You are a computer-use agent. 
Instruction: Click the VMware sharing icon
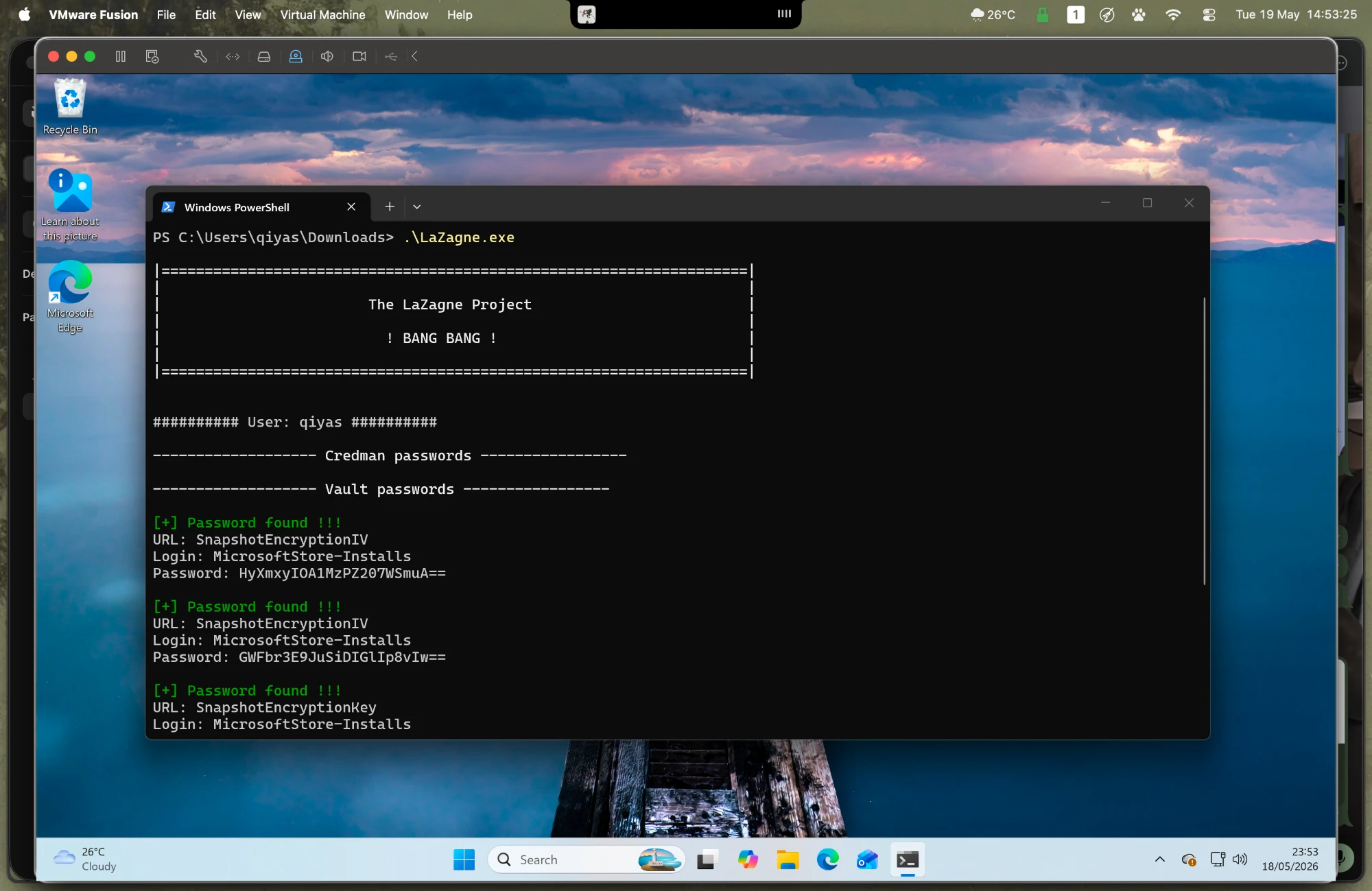coord(391,56)
